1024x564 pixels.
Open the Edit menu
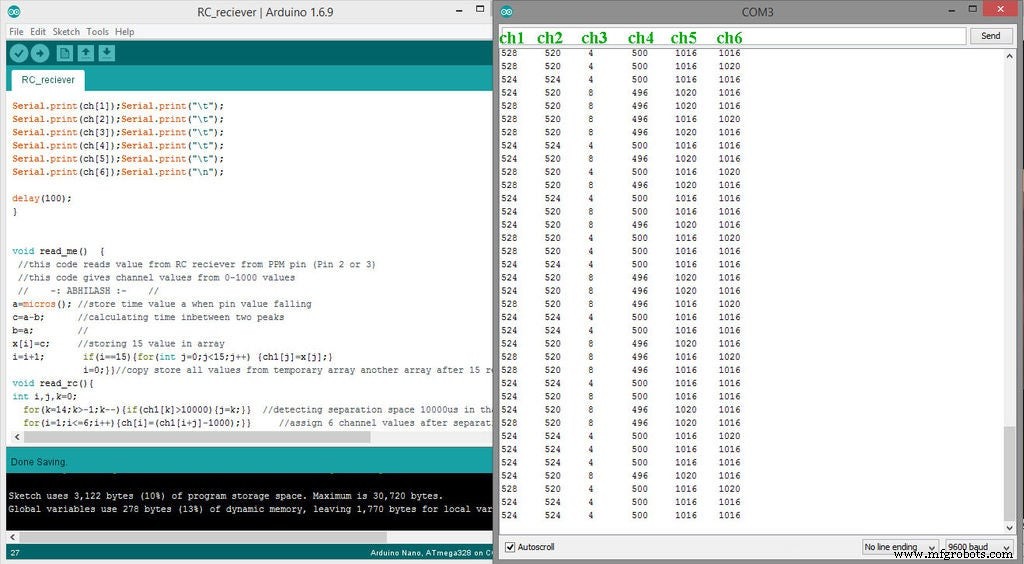tap(38, 31)
